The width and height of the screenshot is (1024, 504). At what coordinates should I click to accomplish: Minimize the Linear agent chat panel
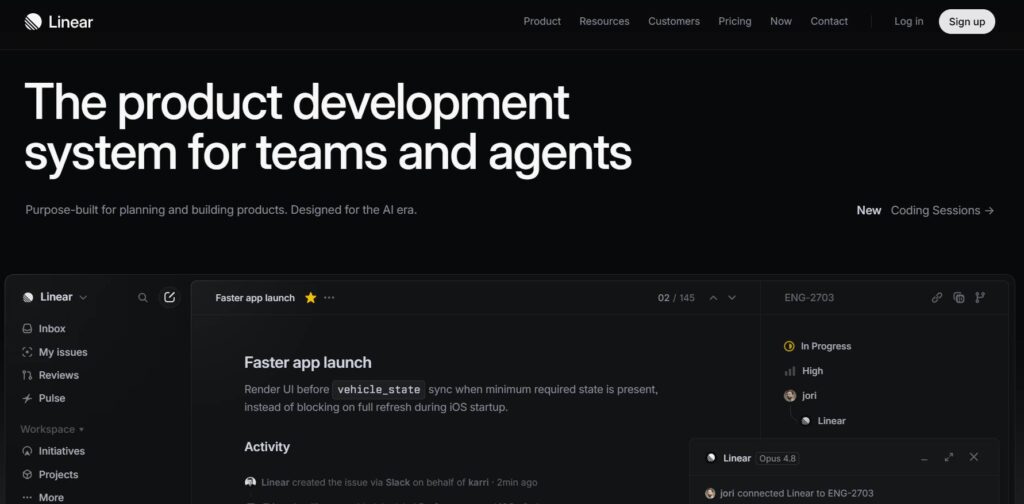pos(924,458)
